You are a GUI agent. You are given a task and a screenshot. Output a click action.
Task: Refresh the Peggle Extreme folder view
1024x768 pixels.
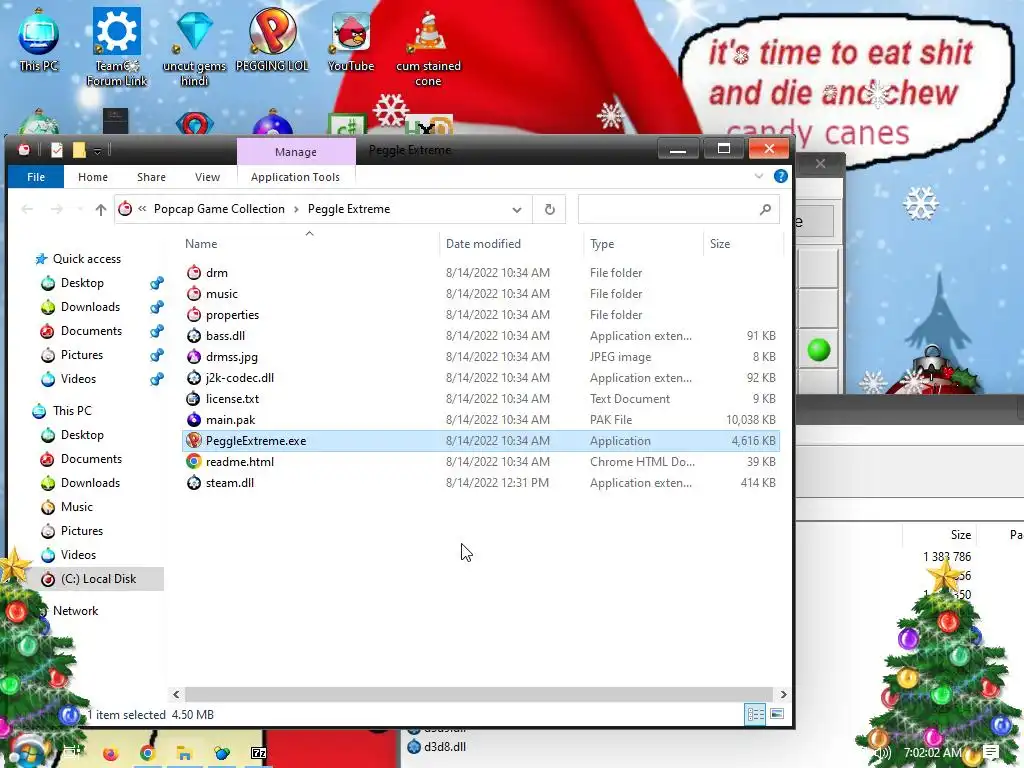point(549,209)
